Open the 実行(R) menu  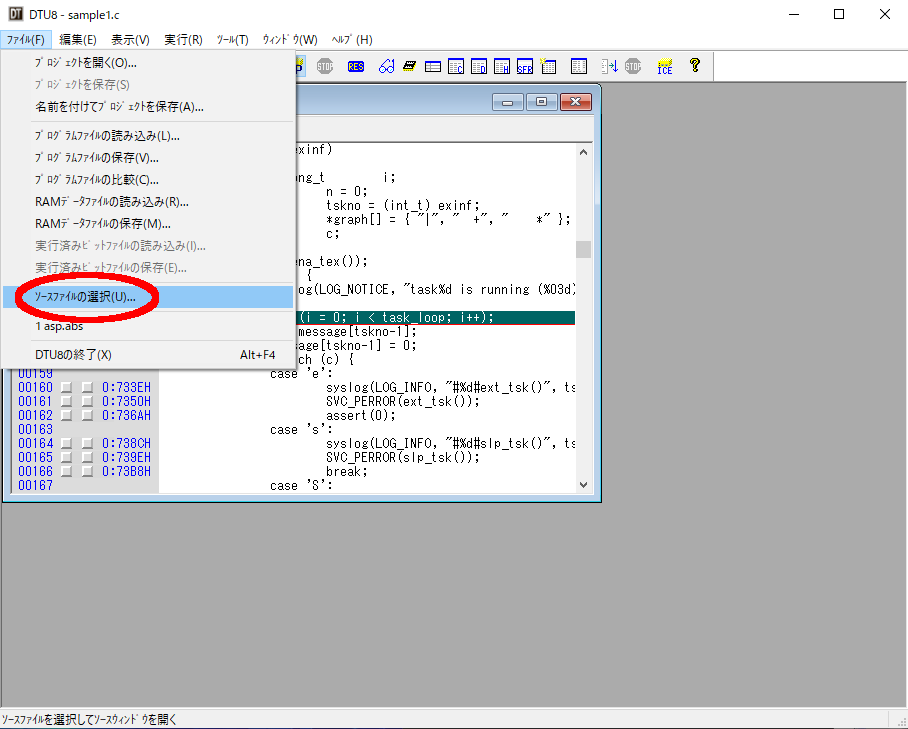[x=183, y=39]
